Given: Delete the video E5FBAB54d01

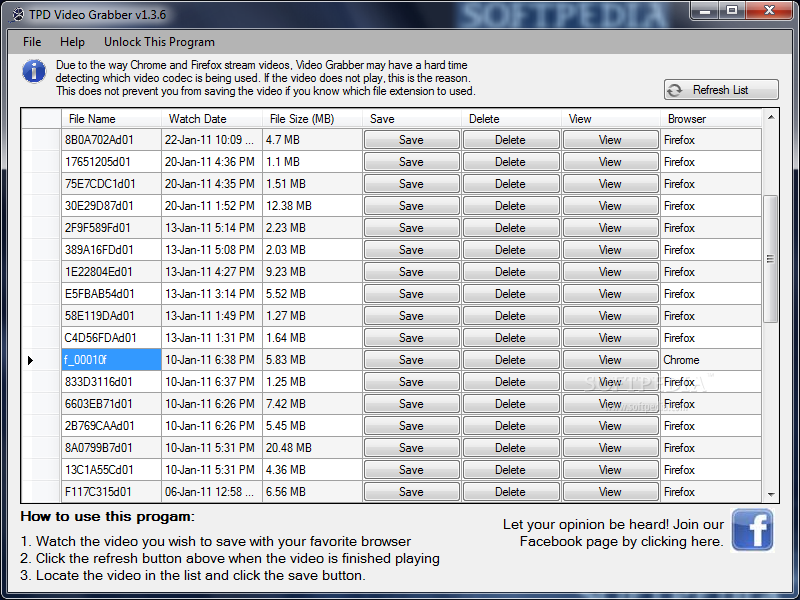Looking at the screenshot, I should click(510, 293).
